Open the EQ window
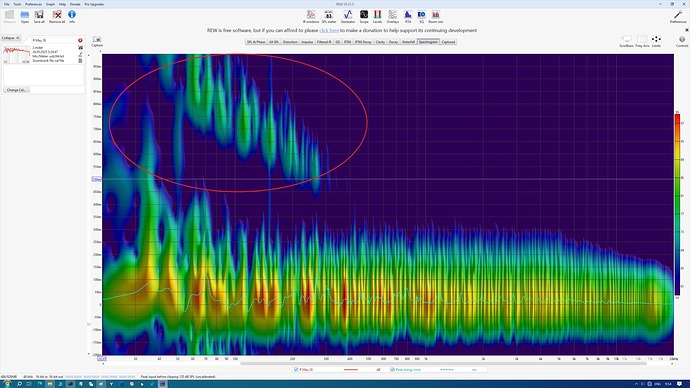This screenshot has height=388, width=690. tap(421, 17)
